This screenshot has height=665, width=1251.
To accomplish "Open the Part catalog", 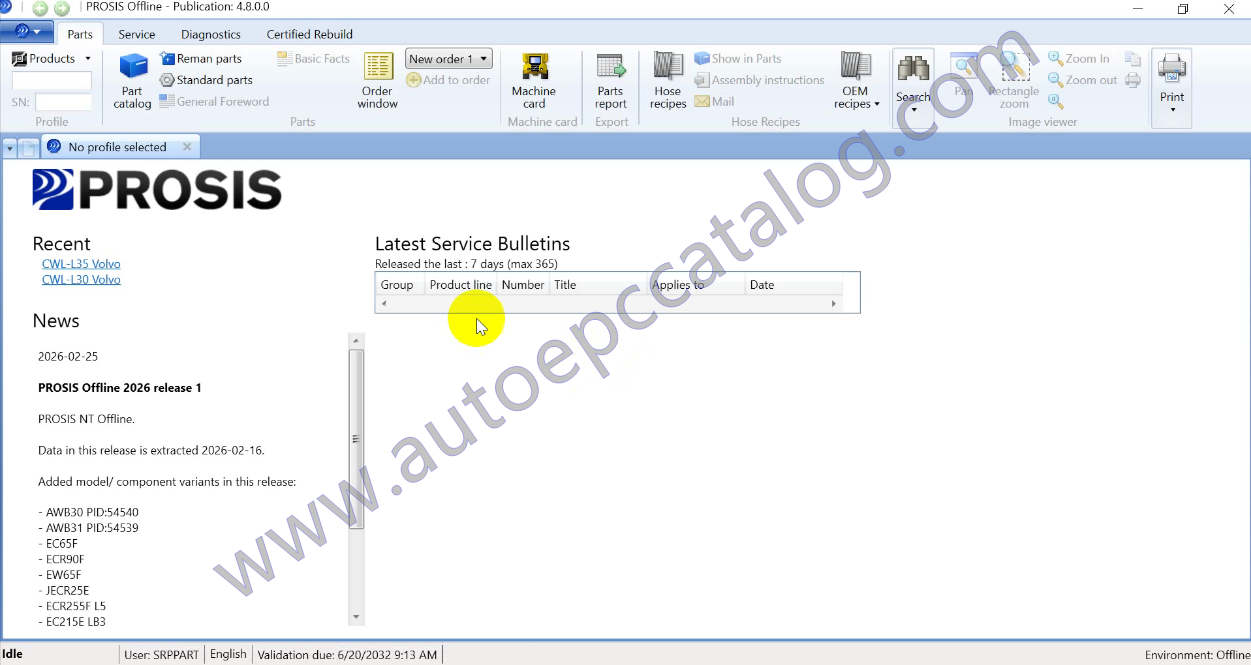I will click(132, 80).
